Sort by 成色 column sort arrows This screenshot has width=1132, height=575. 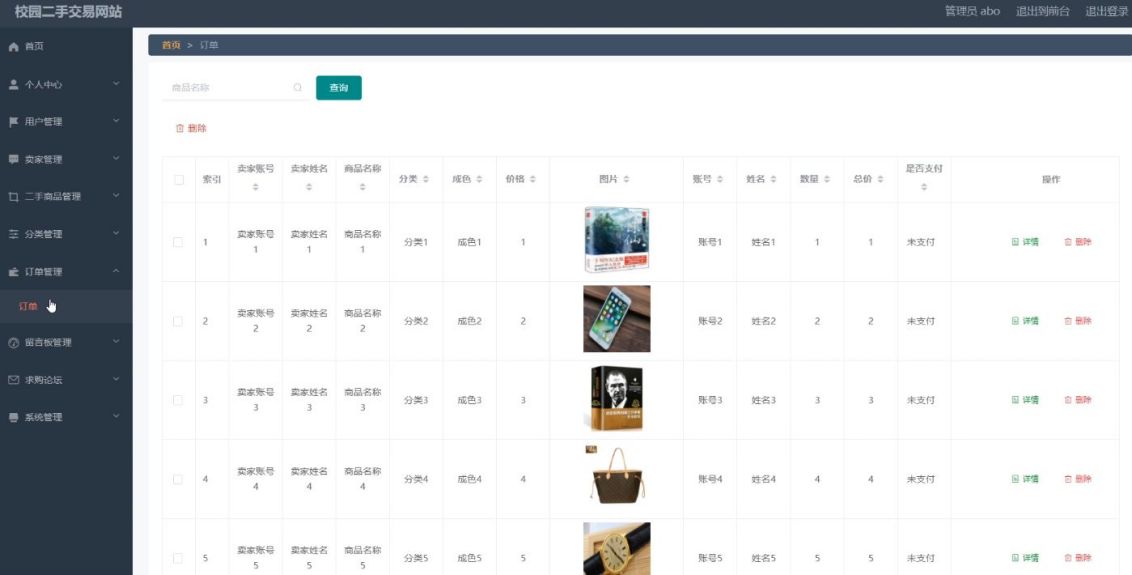pyautogui.click(x=479, y=179)
